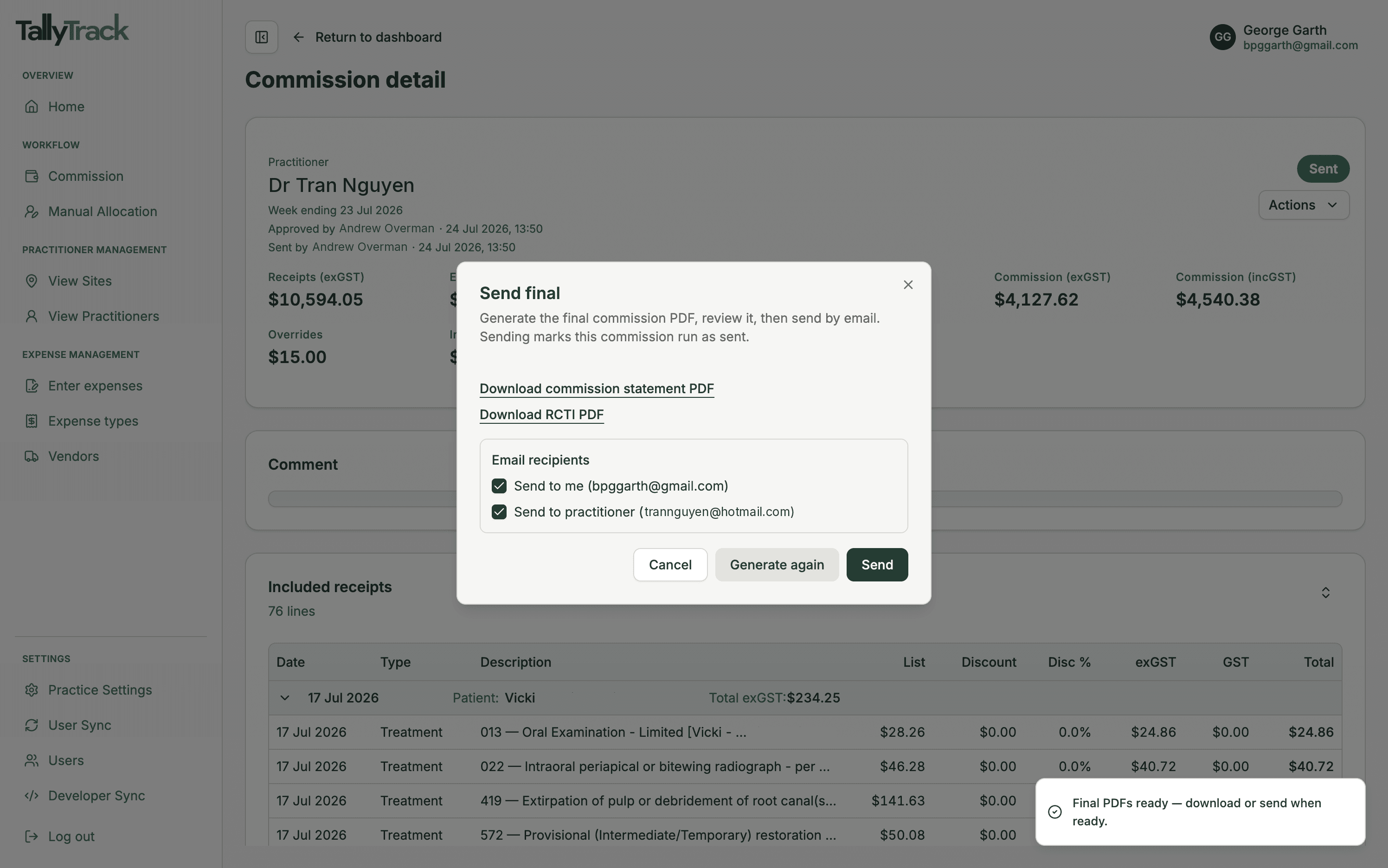This screenshot has width=1388, height=868.
Task: Click the TallyTrack logo
Action: click(72, 29)
